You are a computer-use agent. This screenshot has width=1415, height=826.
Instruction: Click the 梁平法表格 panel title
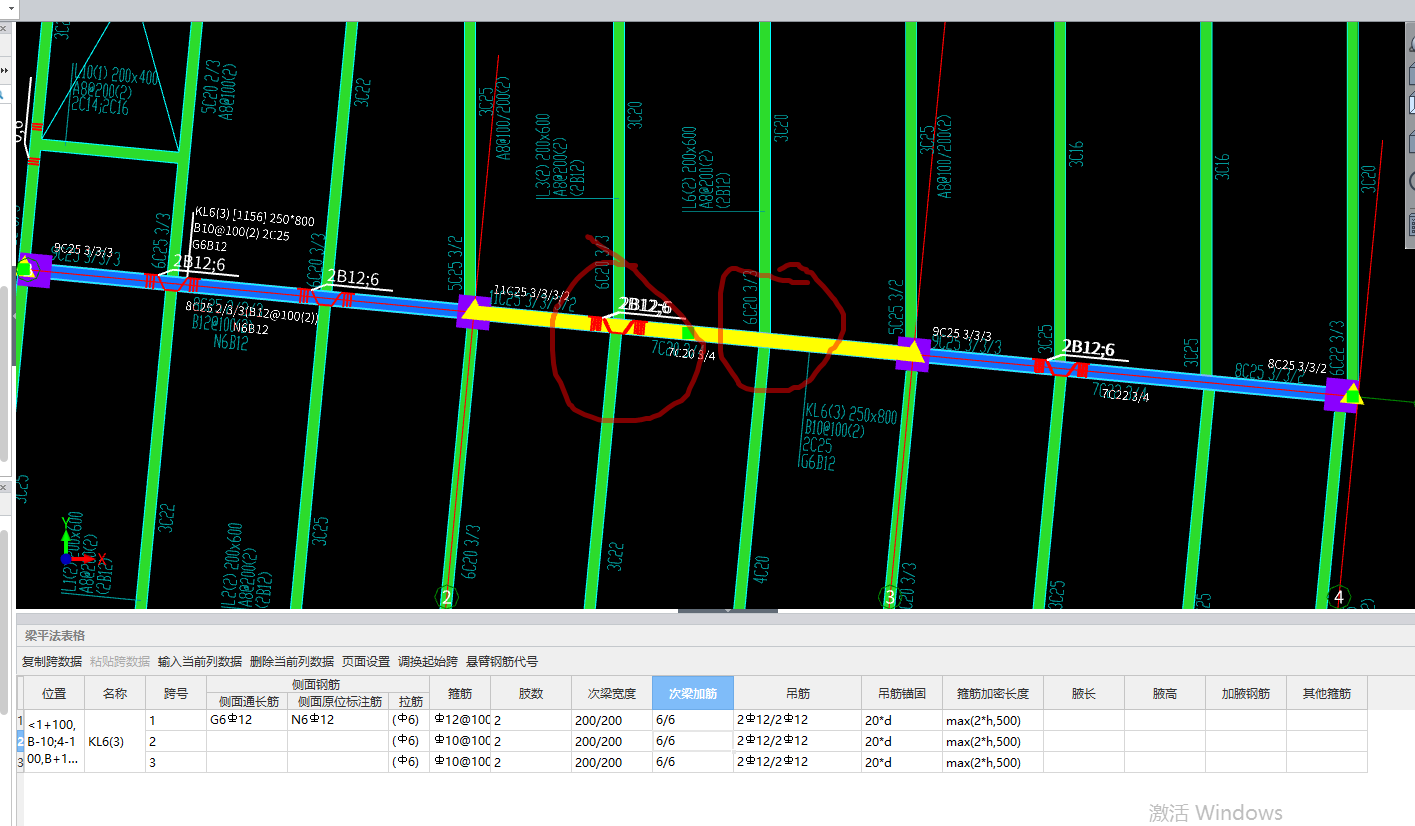[x=55, y=635]
